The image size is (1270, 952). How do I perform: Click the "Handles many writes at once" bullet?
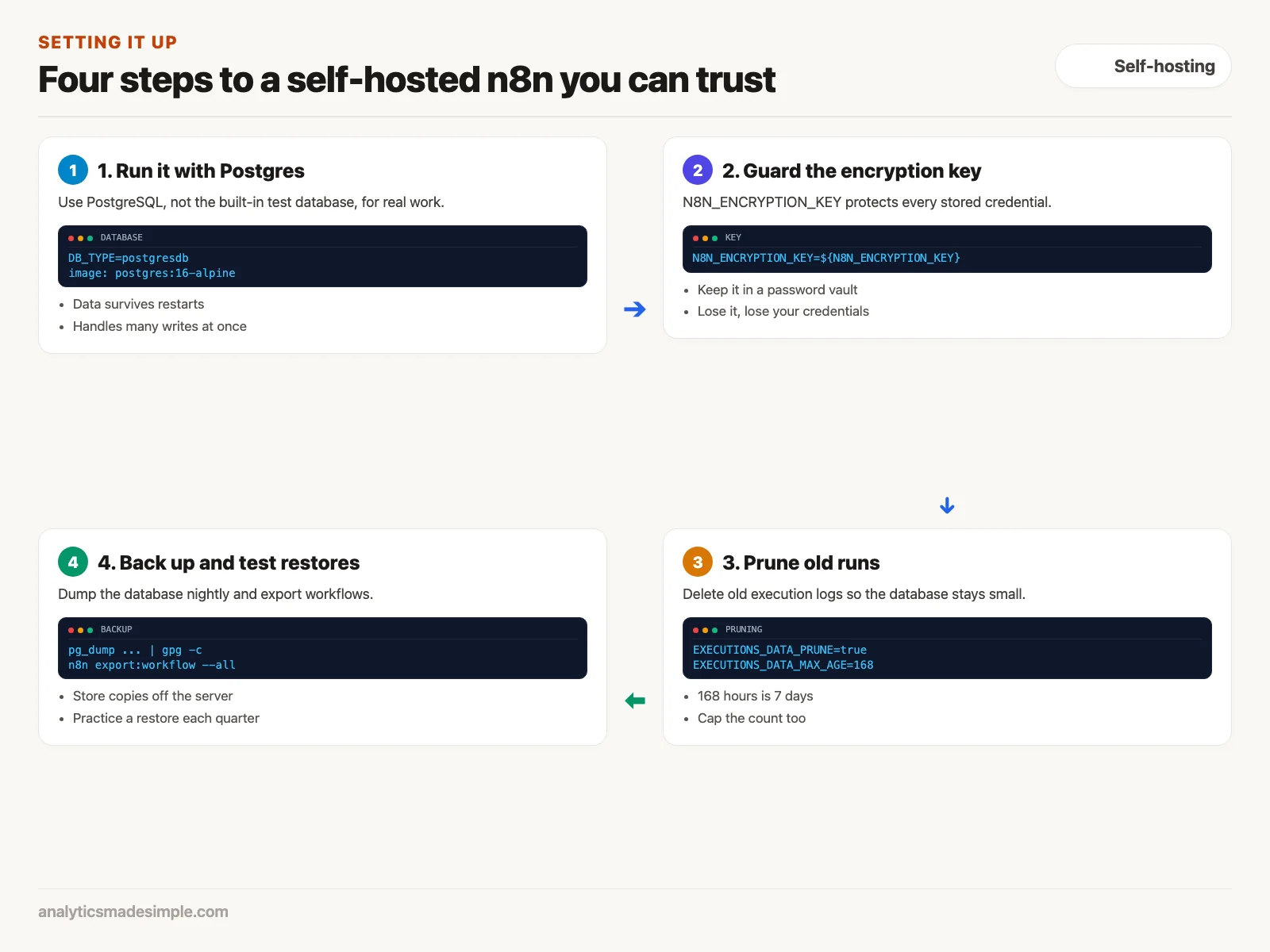[x=160, y=326]
